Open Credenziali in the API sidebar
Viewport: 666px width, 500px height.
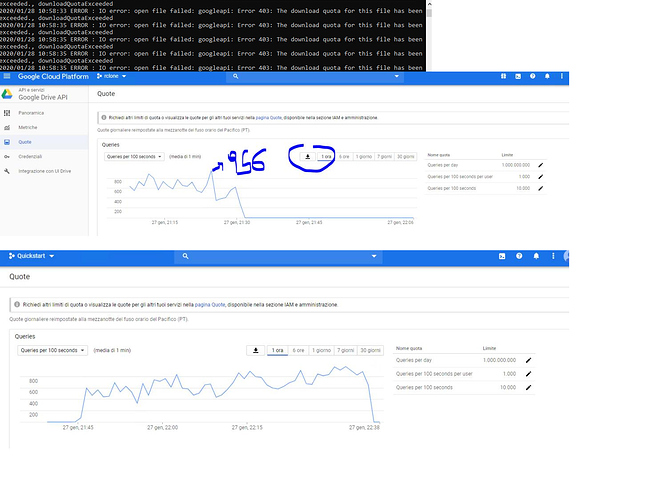point(30,157)
